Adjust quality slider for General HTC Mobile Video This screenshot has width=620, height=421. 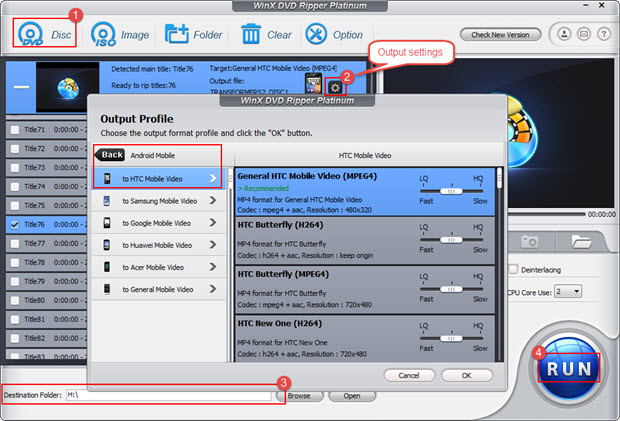(x=451, y=191)
